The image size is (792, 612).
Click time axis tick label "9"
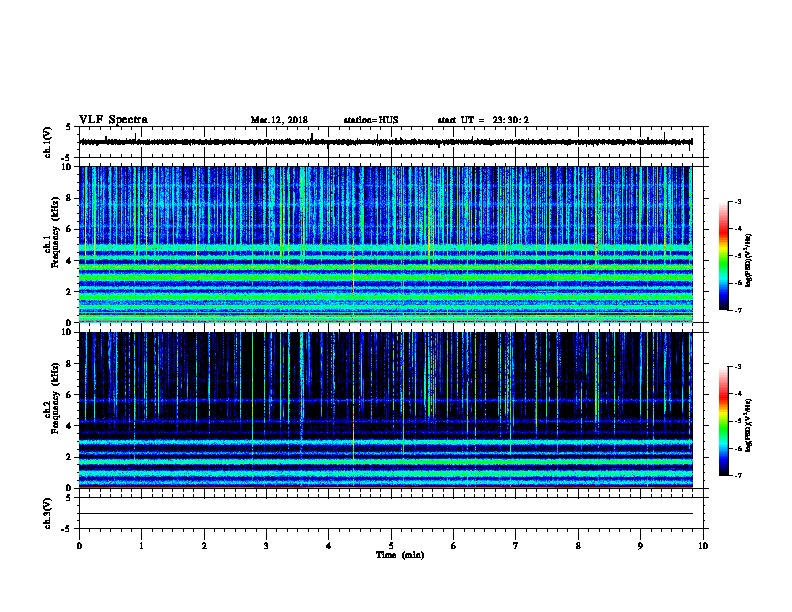tap(640, 546)
